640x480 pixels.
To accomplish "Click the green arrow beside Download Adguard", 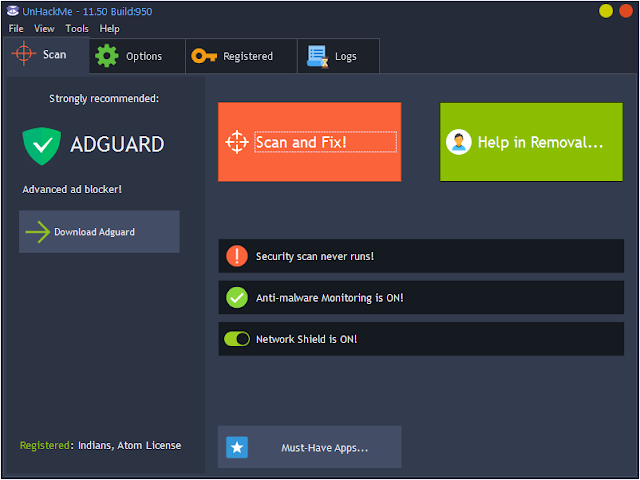I will coord(38,232).
